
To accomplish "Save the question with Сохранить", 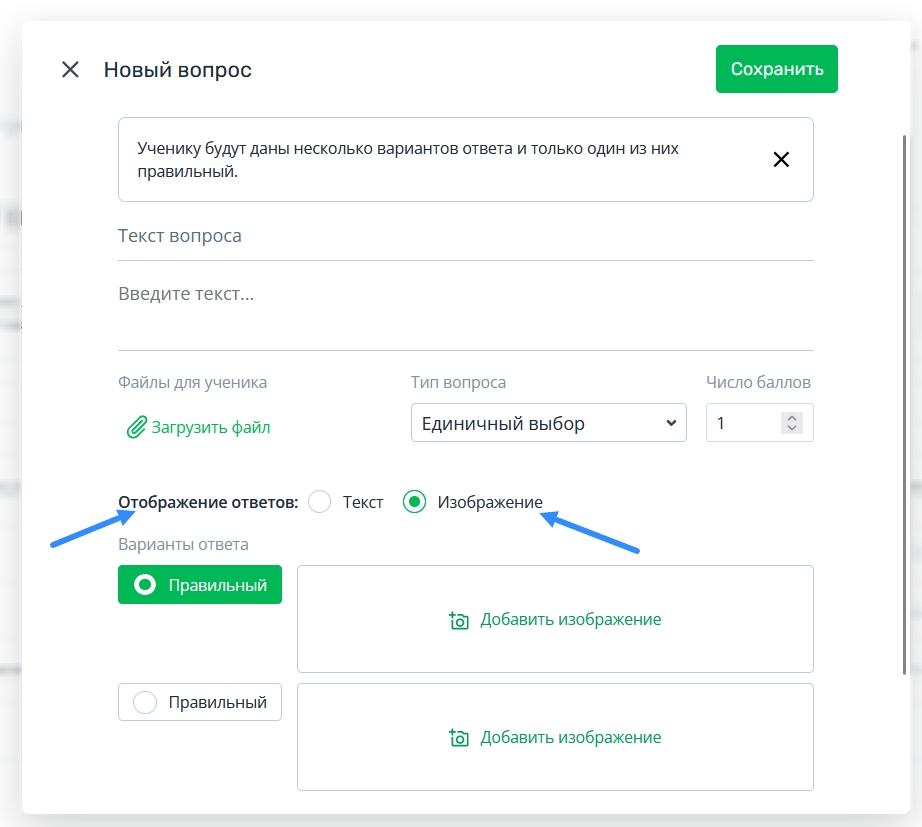I will pos(776,69).
